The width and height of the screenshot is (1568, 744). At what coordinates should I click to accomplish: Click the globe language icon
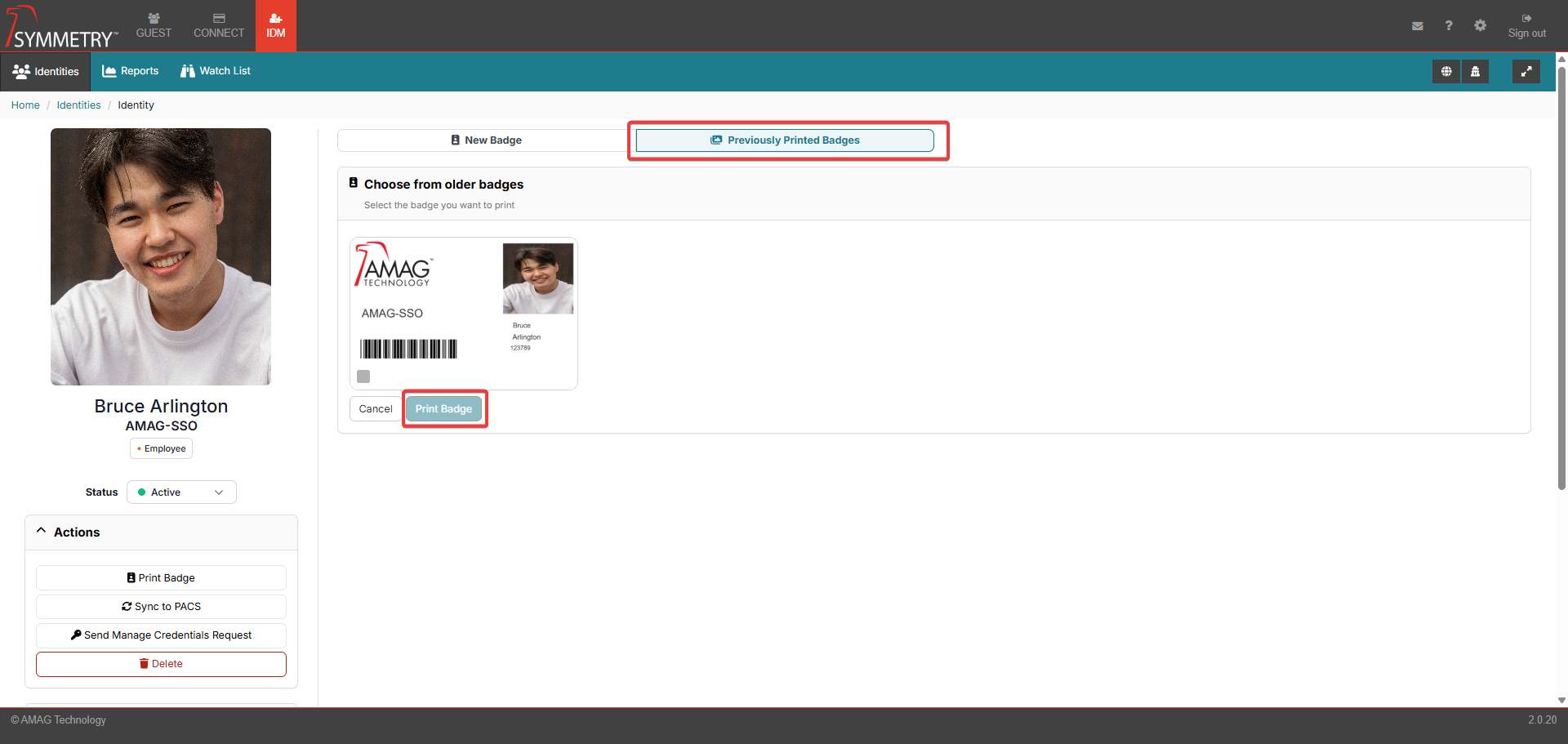[x=1445, y=72]
